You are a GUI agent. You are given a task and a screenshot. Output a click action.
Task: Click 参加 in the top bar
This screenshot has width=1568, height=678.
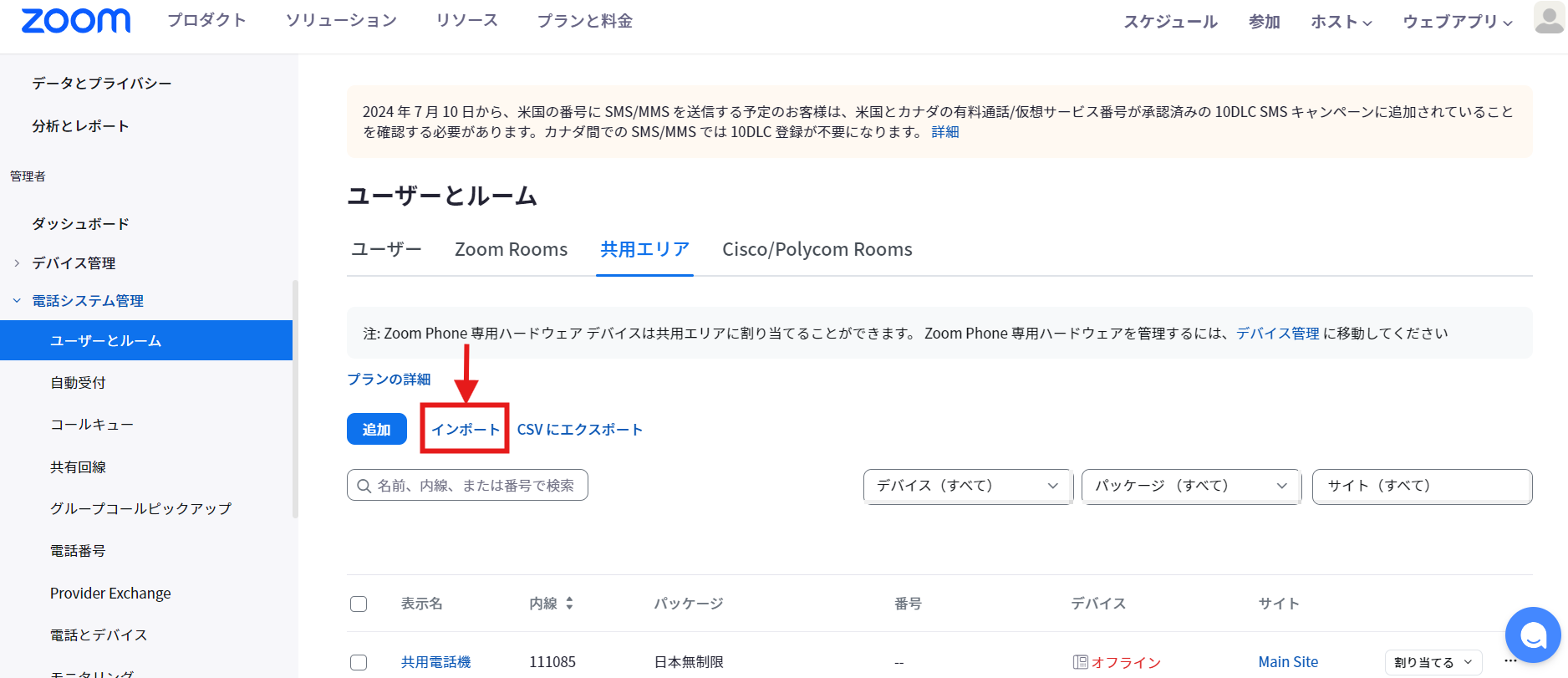point(1264,22)
